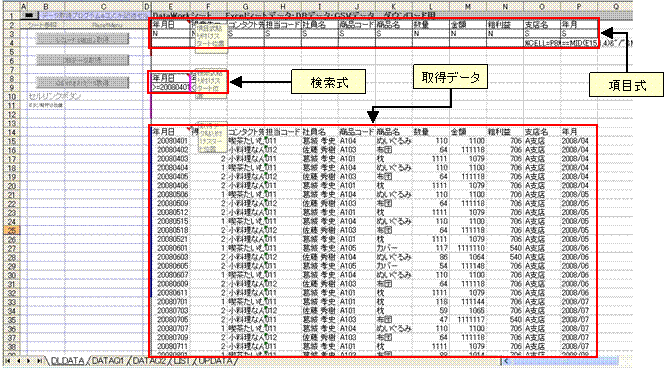The image size is (665, 368).
Task: Show the previous sheet tab via arrow
Action: 19,361
